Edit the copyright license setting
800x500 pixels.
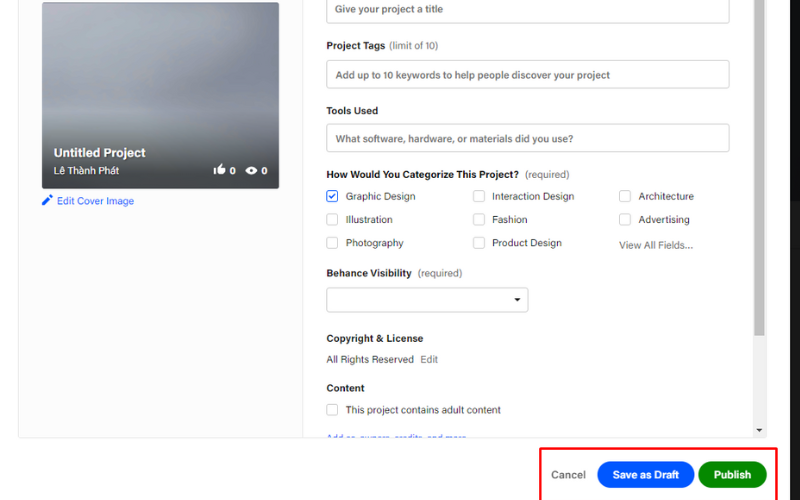pos(429,359)
